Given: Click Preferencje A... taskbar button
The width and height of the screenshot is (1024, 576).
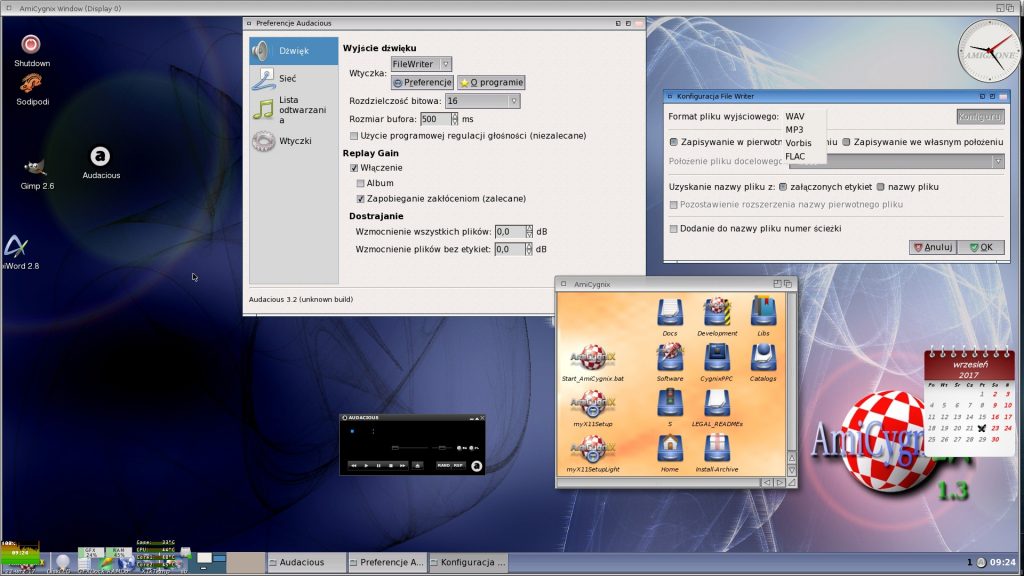Looking at the screenshot, I should [387, 562].
